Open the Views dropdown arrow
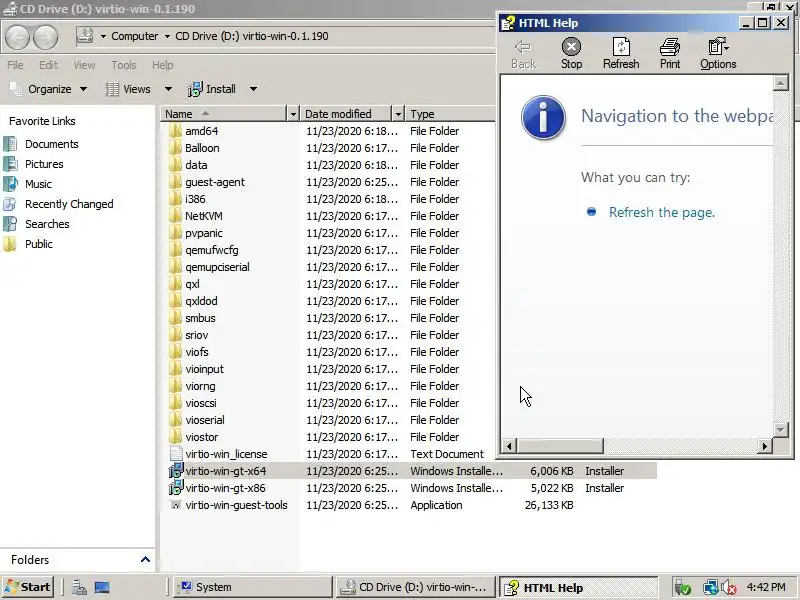The image size is (800, 600). click(168, 89)
